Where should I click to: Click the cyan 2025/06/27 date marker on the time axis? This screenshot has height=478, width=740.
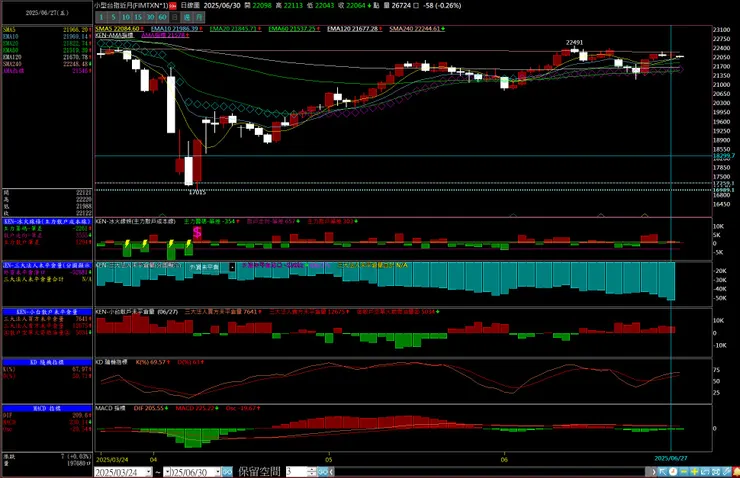671,459
